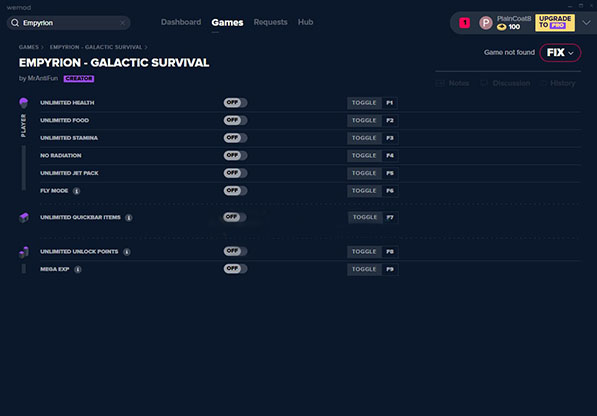Screen dimensions: 597x416
Task: Click Toggle button for Unlimited Quickbar Items
Action: point(365,217)
